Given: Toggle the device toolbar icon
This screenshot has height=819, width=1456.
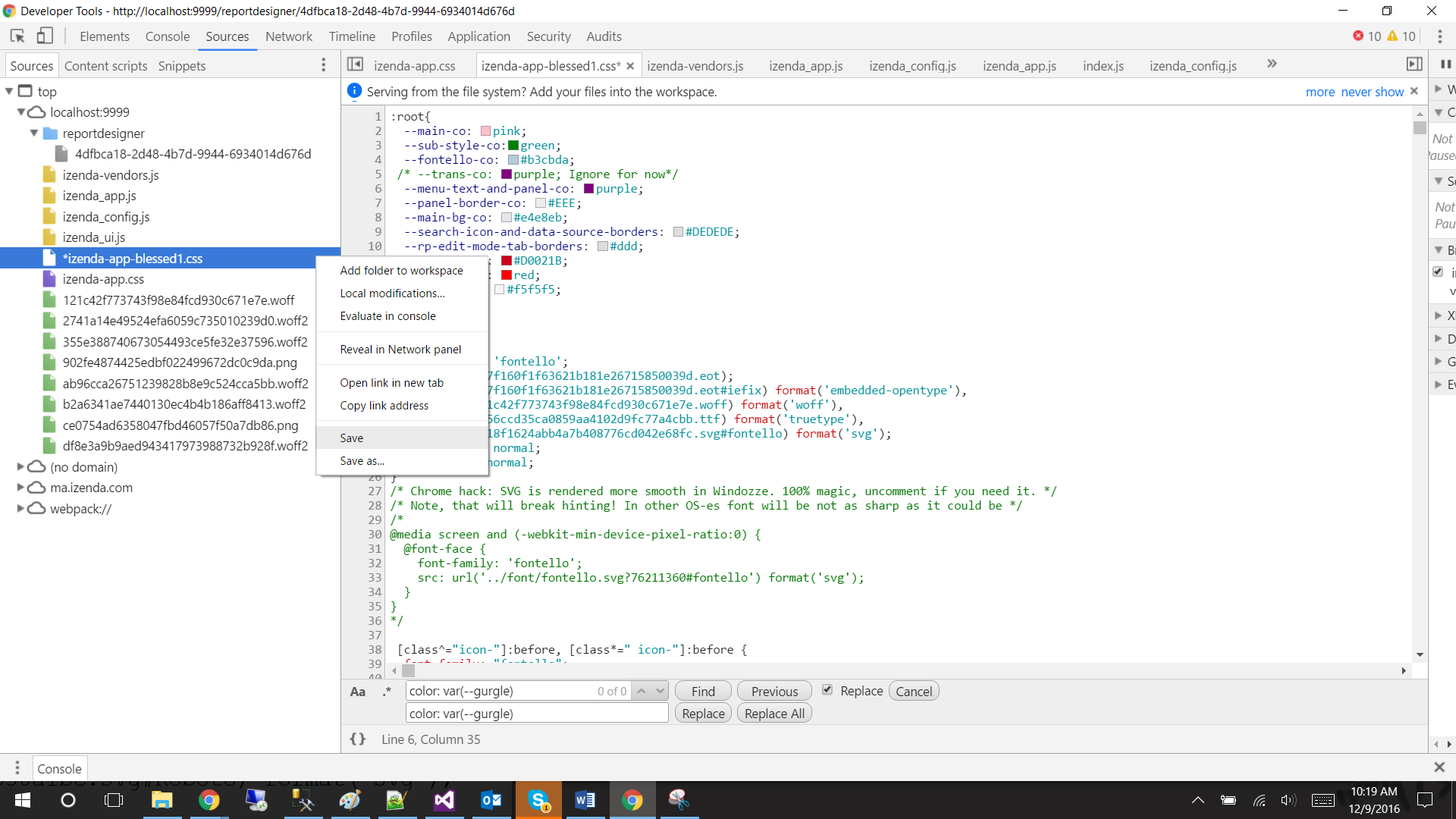Looking at the screenshot, I should coord(45,36).
